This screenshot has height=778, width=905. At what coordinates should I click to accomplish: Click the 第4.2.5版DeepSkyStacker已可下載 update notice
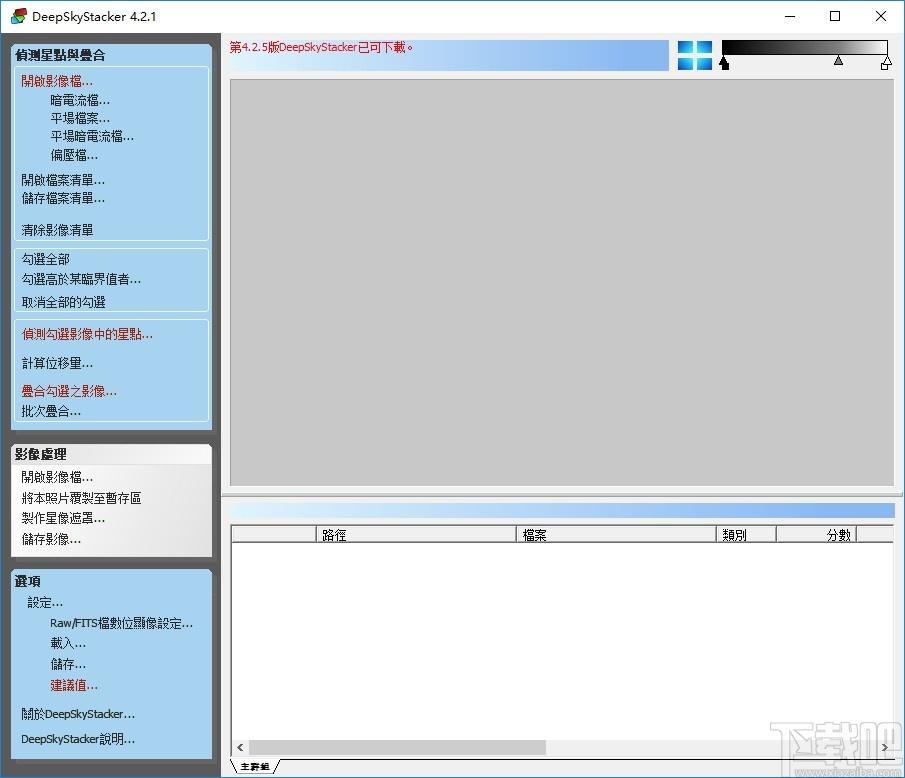pos(321,47)
